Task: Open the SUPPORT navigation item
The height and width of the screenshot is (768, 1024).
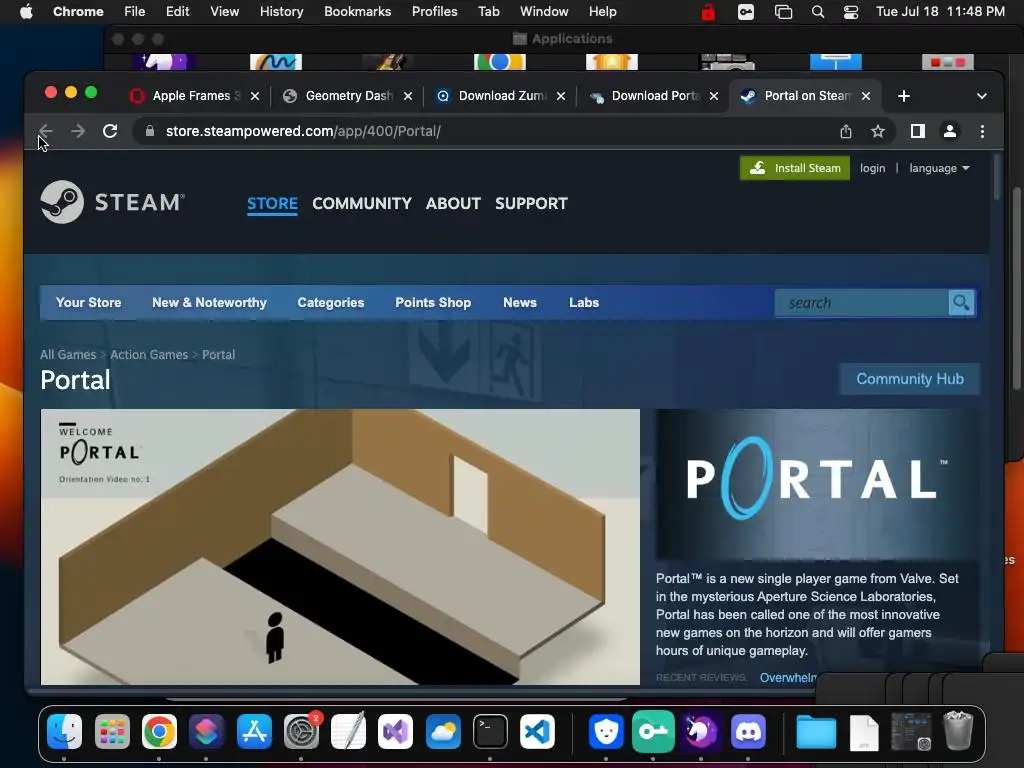Action: pos(531,203)
